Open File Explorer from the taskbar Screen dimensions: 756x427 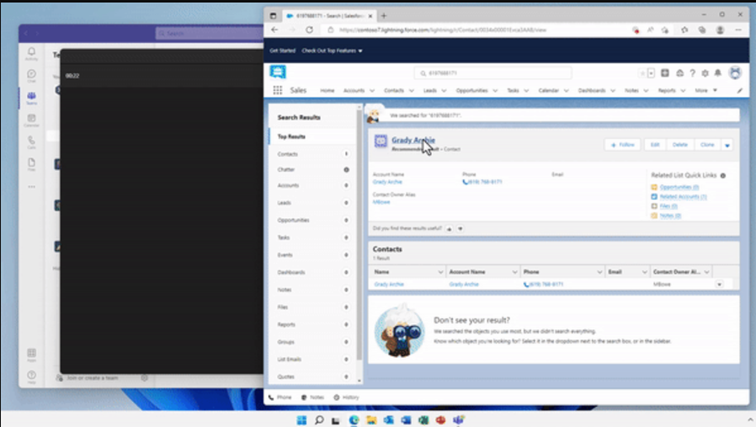371,420
